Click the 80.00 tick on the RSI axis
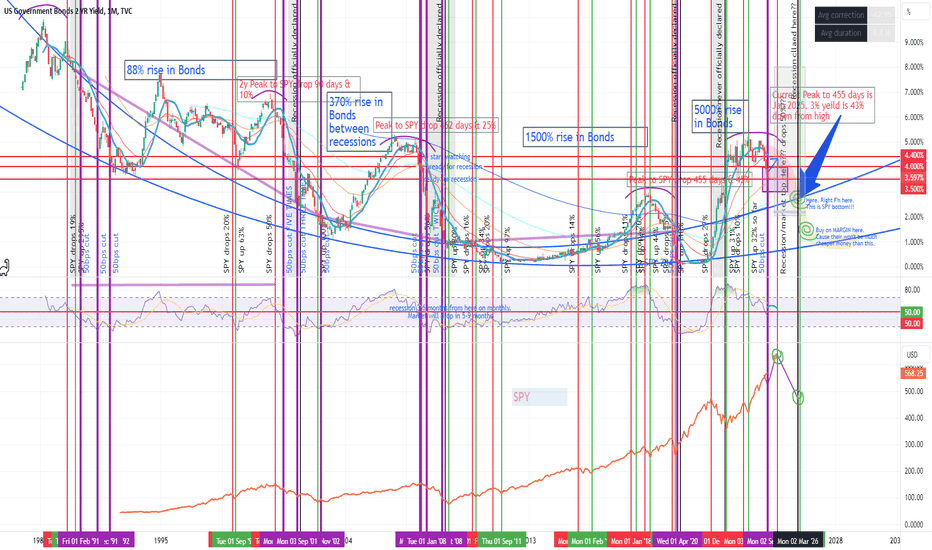Screen dimensions: 932x550 coord(912,290)
